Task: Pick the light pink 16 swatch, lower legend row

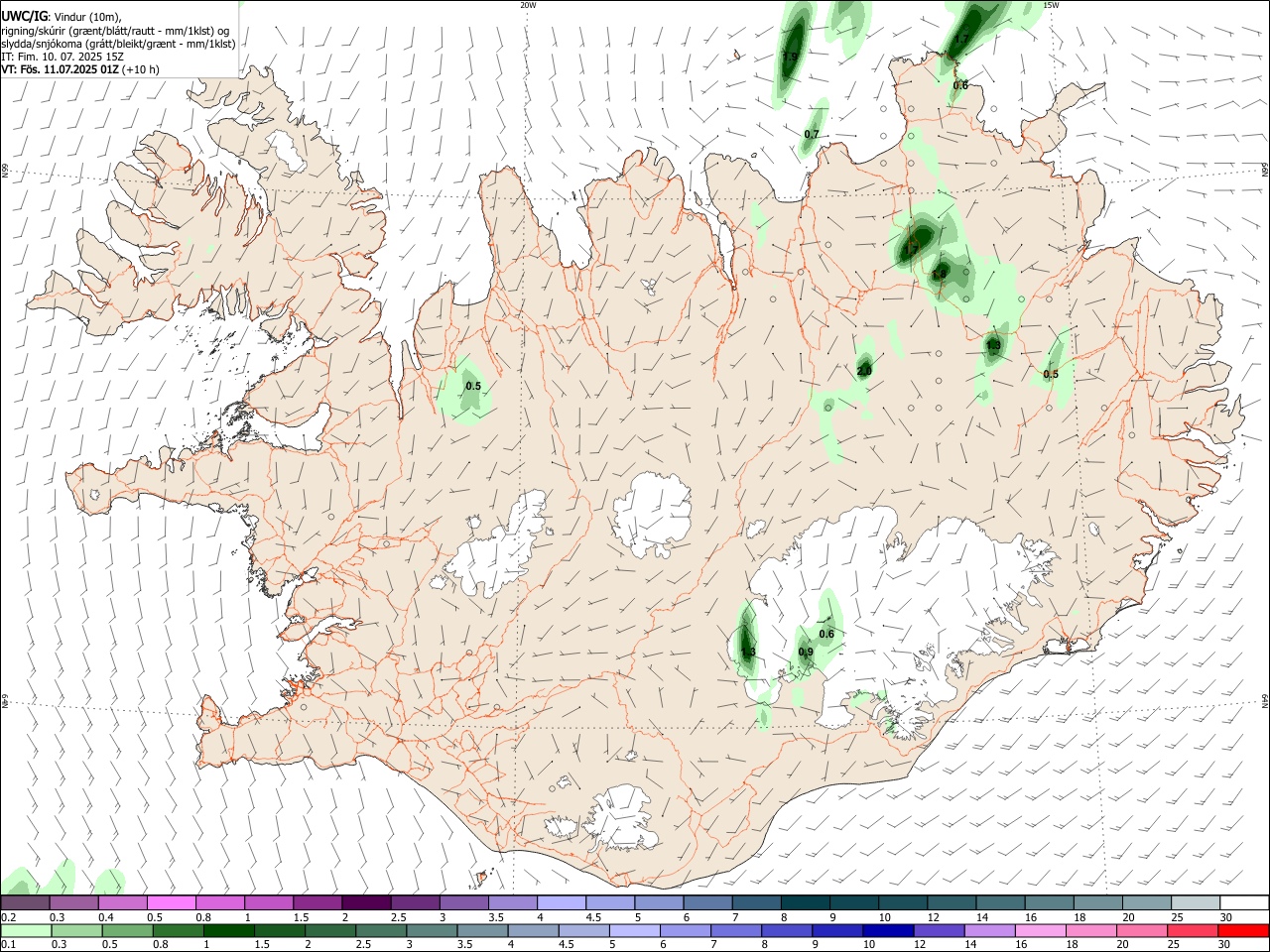Action: click(x=1041, y=930)
